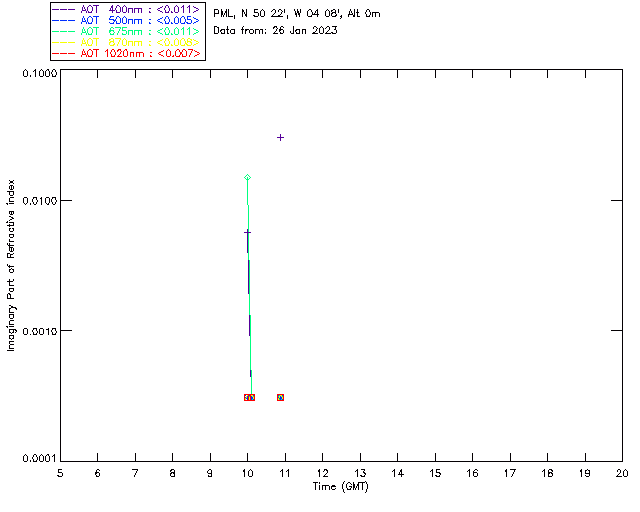The height and width of the screenshot is (512, 640).
Task: Click the x-axis label 16
Action: click(x=473, y=473)
